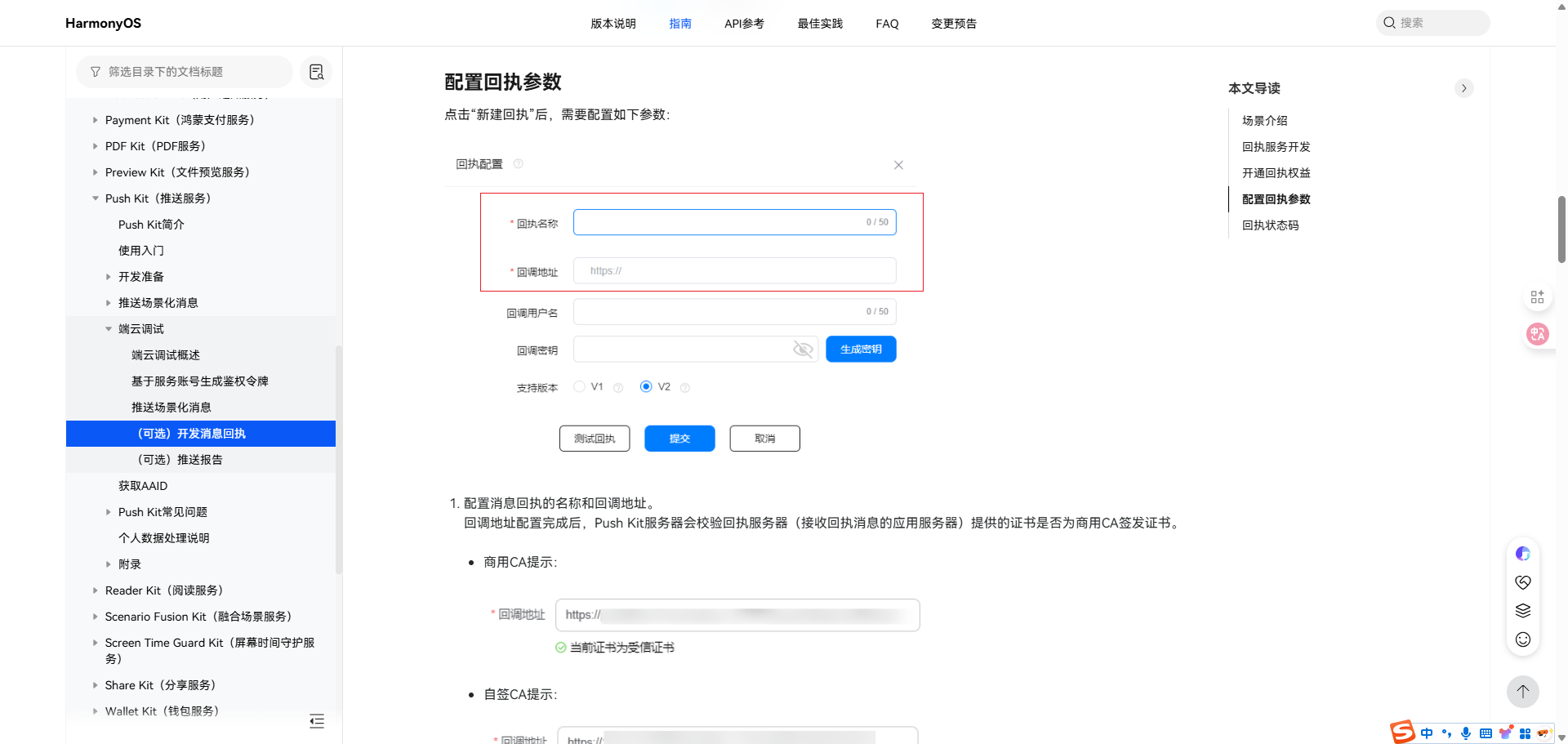Collapse the article guide with chevron button
Screen dimensions: 1568x744
[1463, 88]
